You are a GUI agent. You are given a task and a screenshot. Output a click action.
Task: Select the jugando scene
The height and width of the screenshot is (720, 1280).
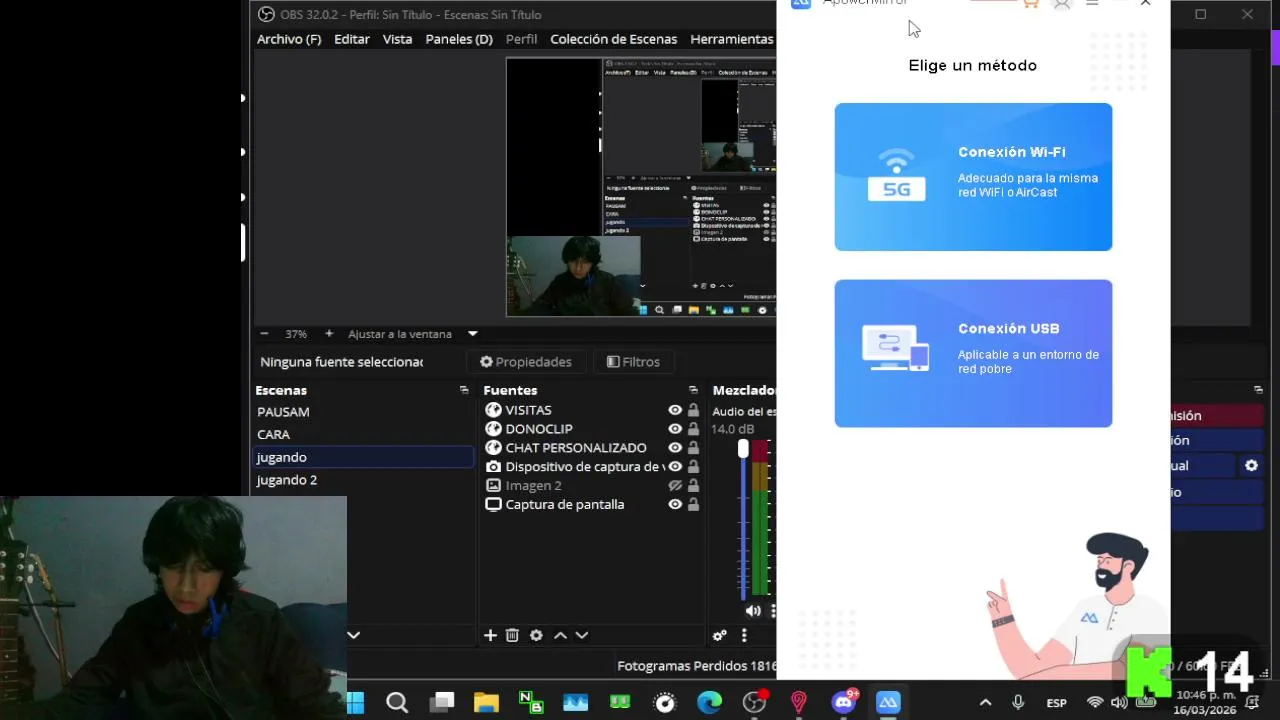[x=363, y=457]
